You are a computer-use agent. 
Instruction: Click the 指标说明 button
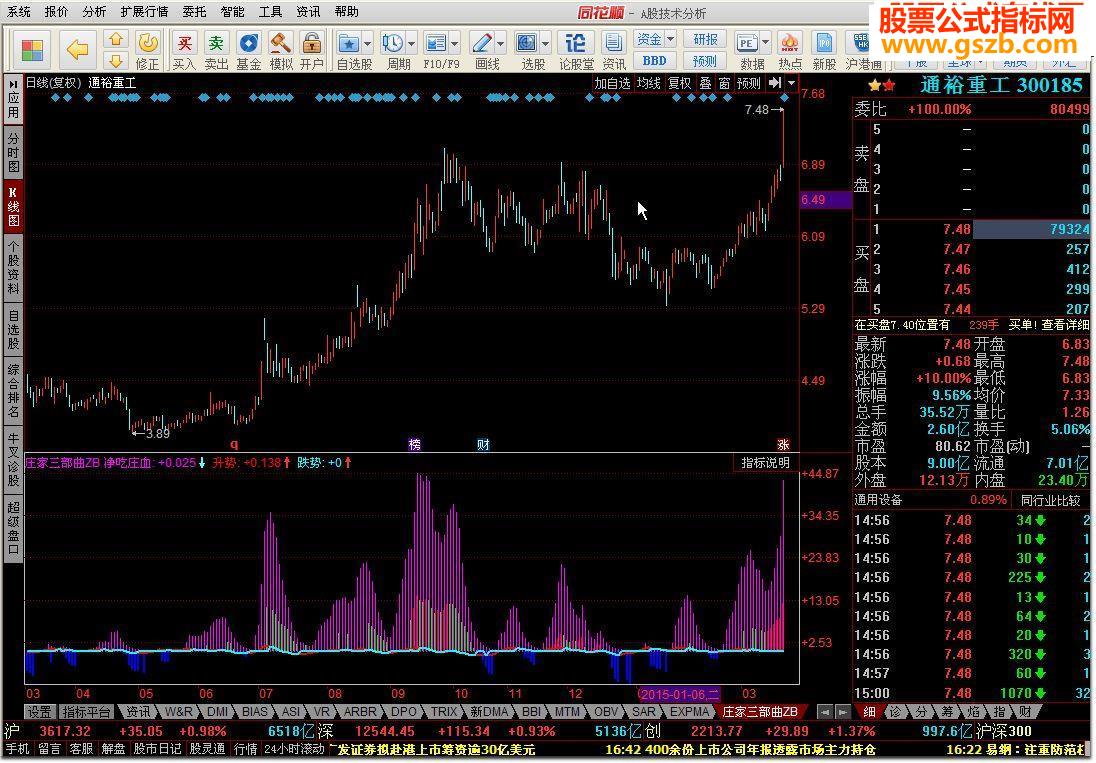[x=765, y=463]
